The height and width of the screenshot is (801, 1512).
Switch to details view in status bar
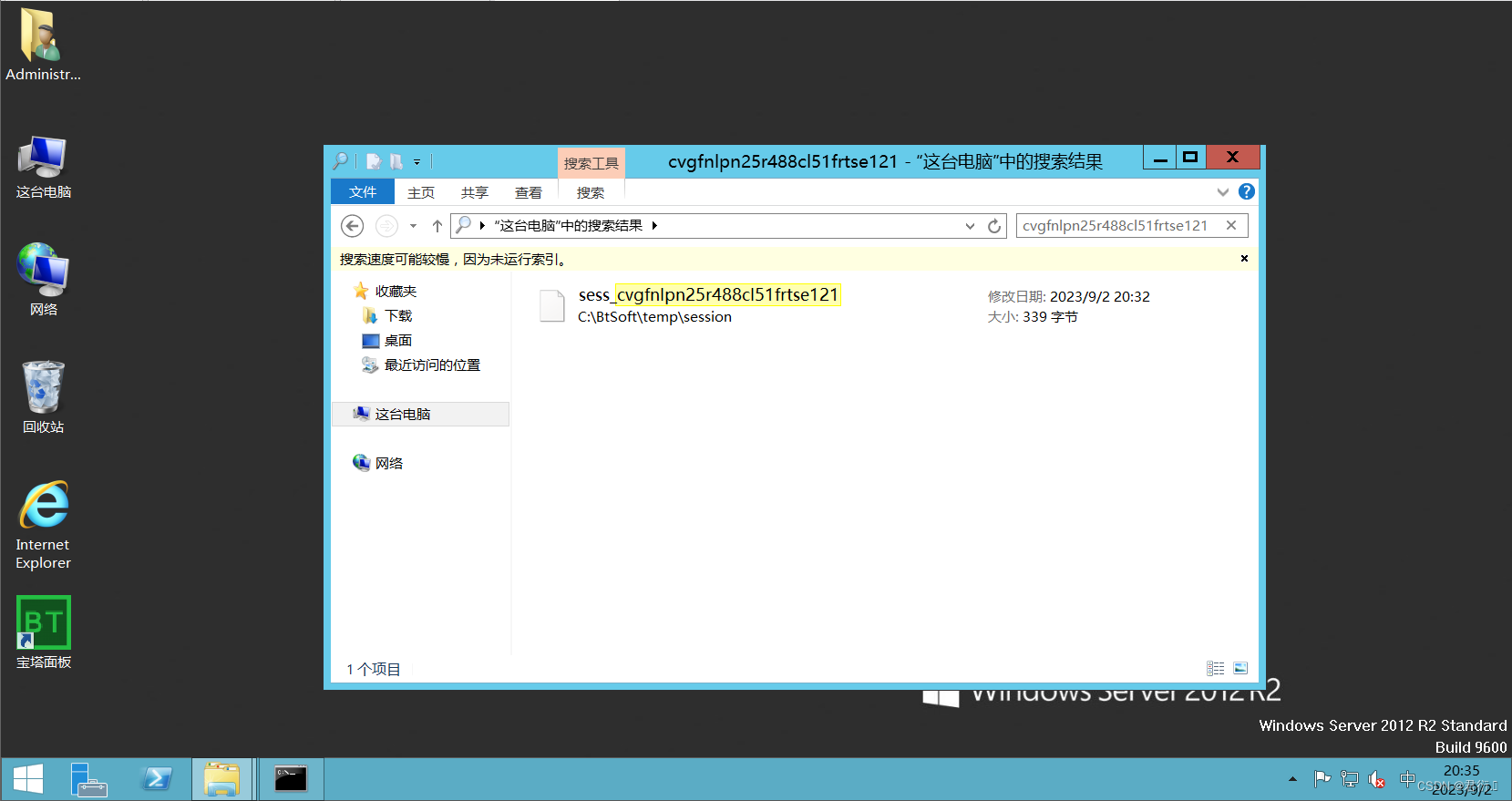tap(1216, 668)
